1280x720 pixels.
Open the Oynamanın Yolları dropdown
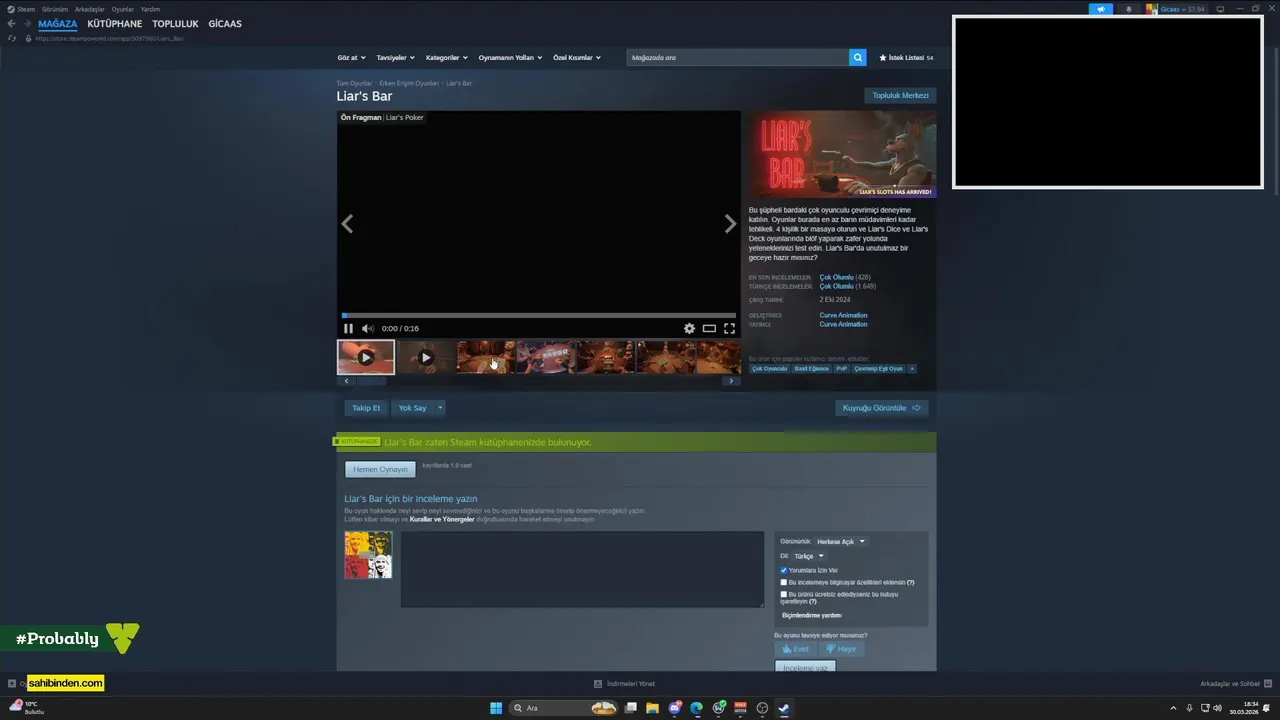tap(510, 58)
